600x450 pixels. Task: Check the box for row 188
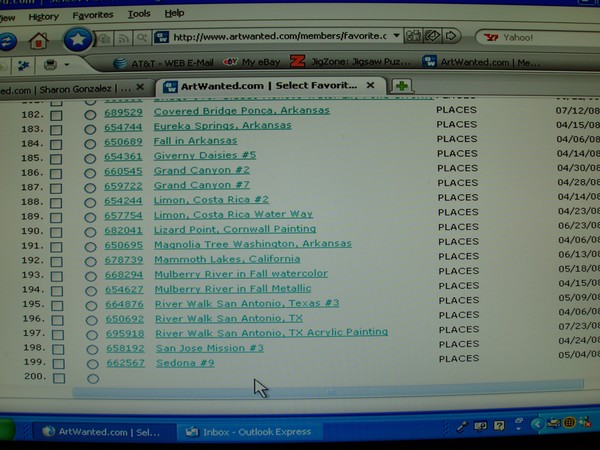(56, 203)
